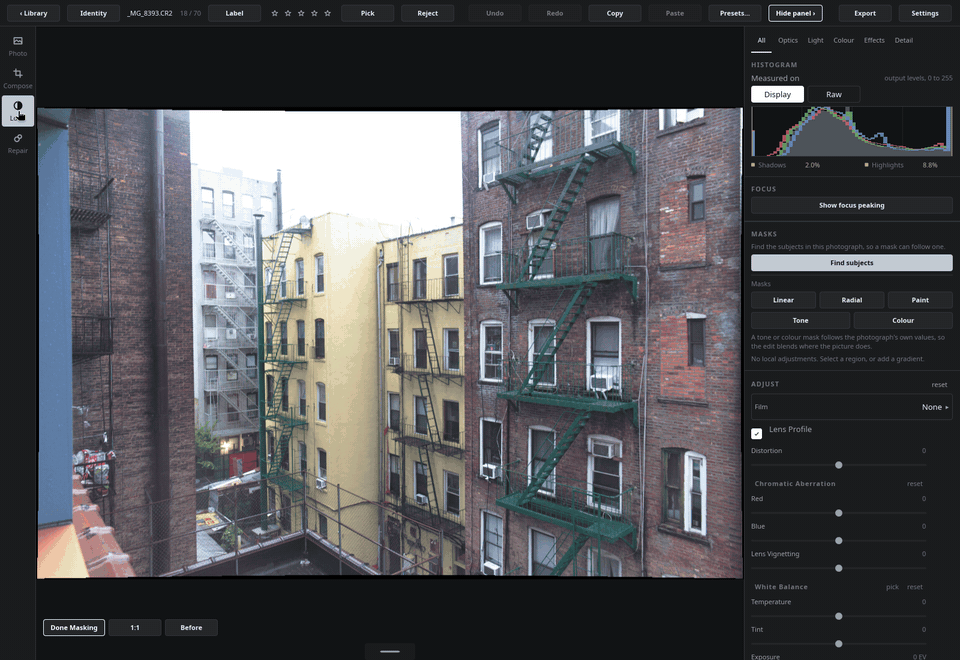Select the Repair tool icon
Image resolution: width=960 pixels, height=660 pixels.
18,143
